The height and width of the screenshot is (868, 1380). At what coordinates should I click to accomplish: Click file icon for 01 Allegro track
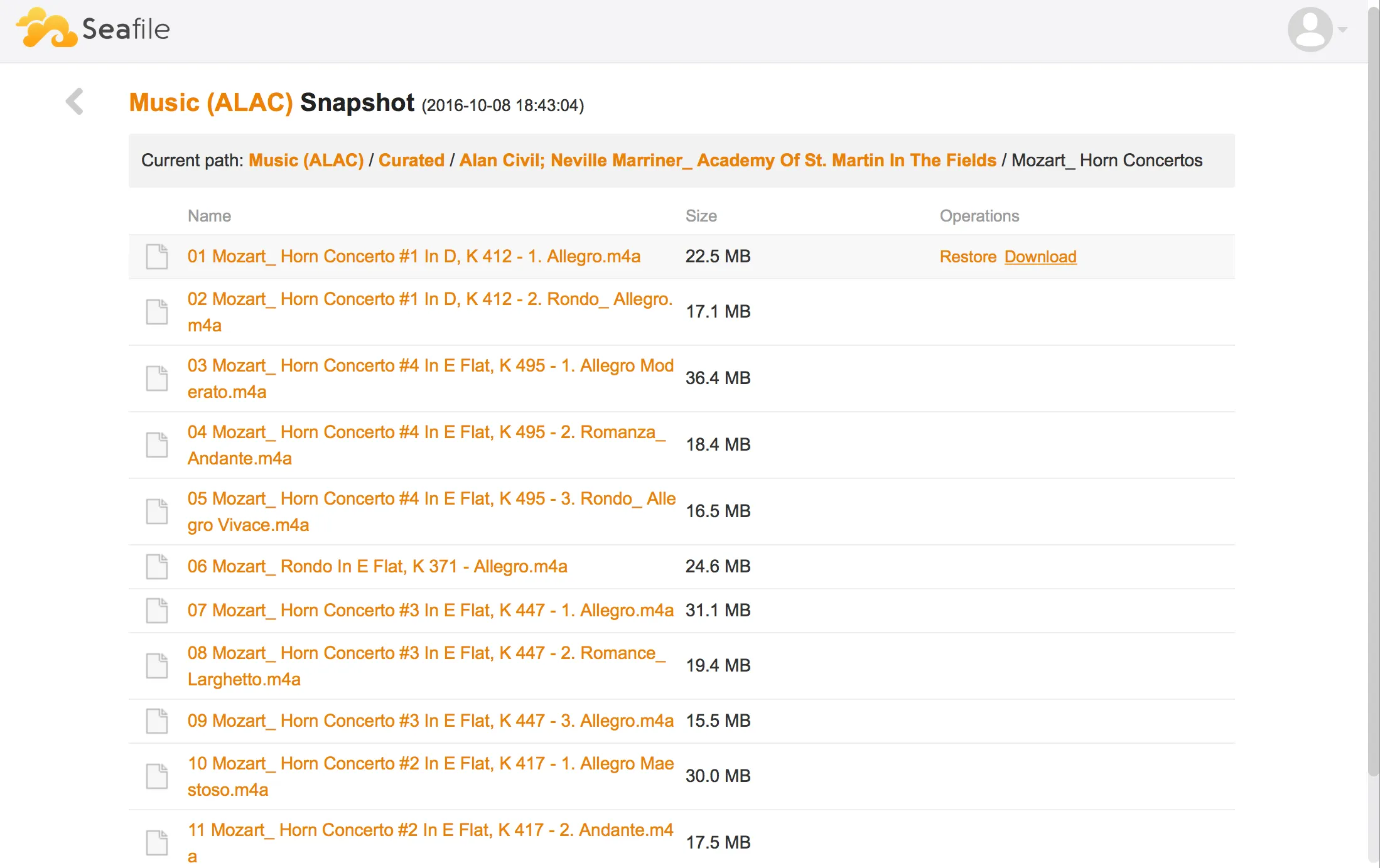[x=156, y=256]
